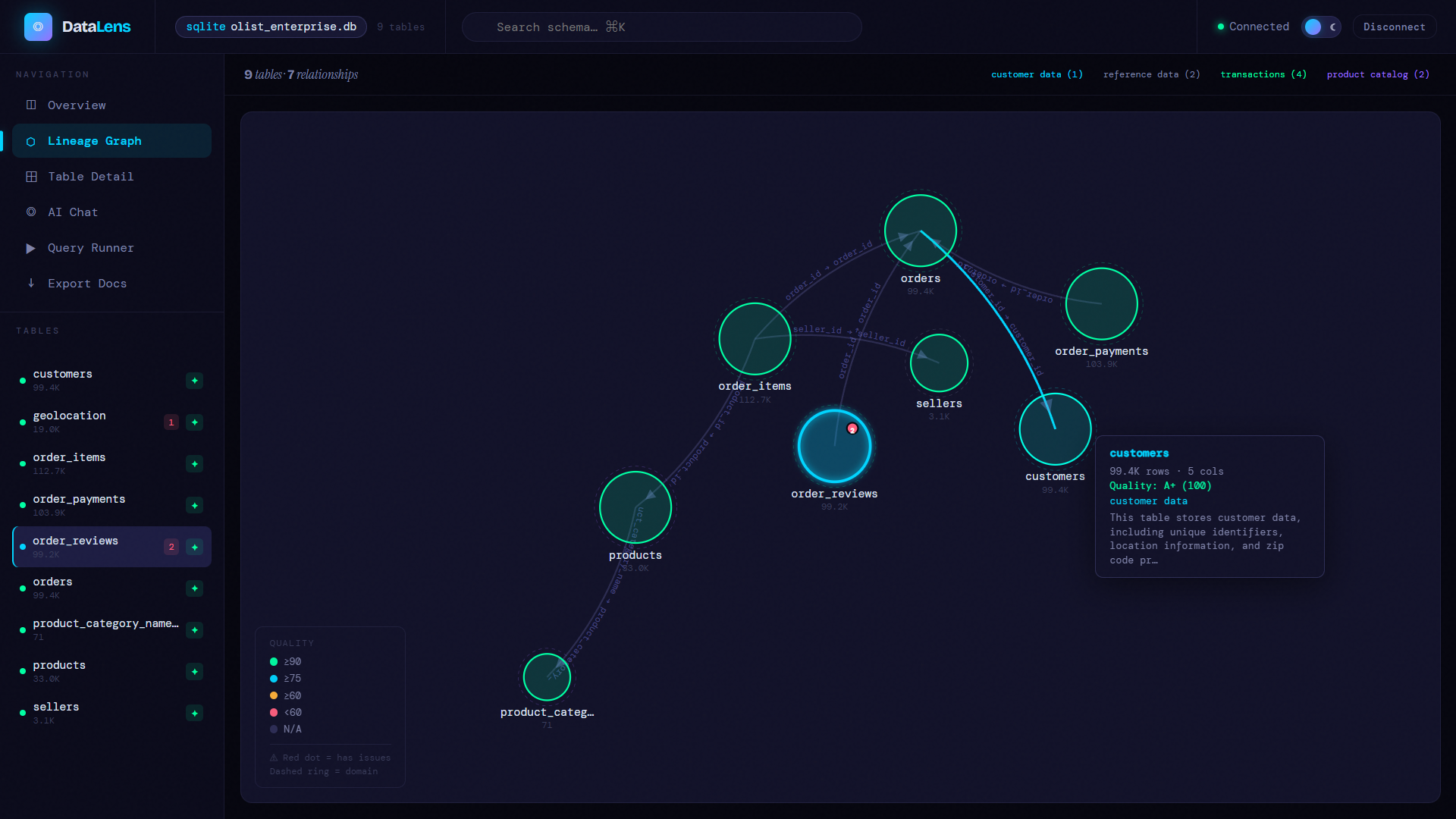Select order_payments in the tables list
This screenshot has width=1456, height=819.
click(111, 505)
